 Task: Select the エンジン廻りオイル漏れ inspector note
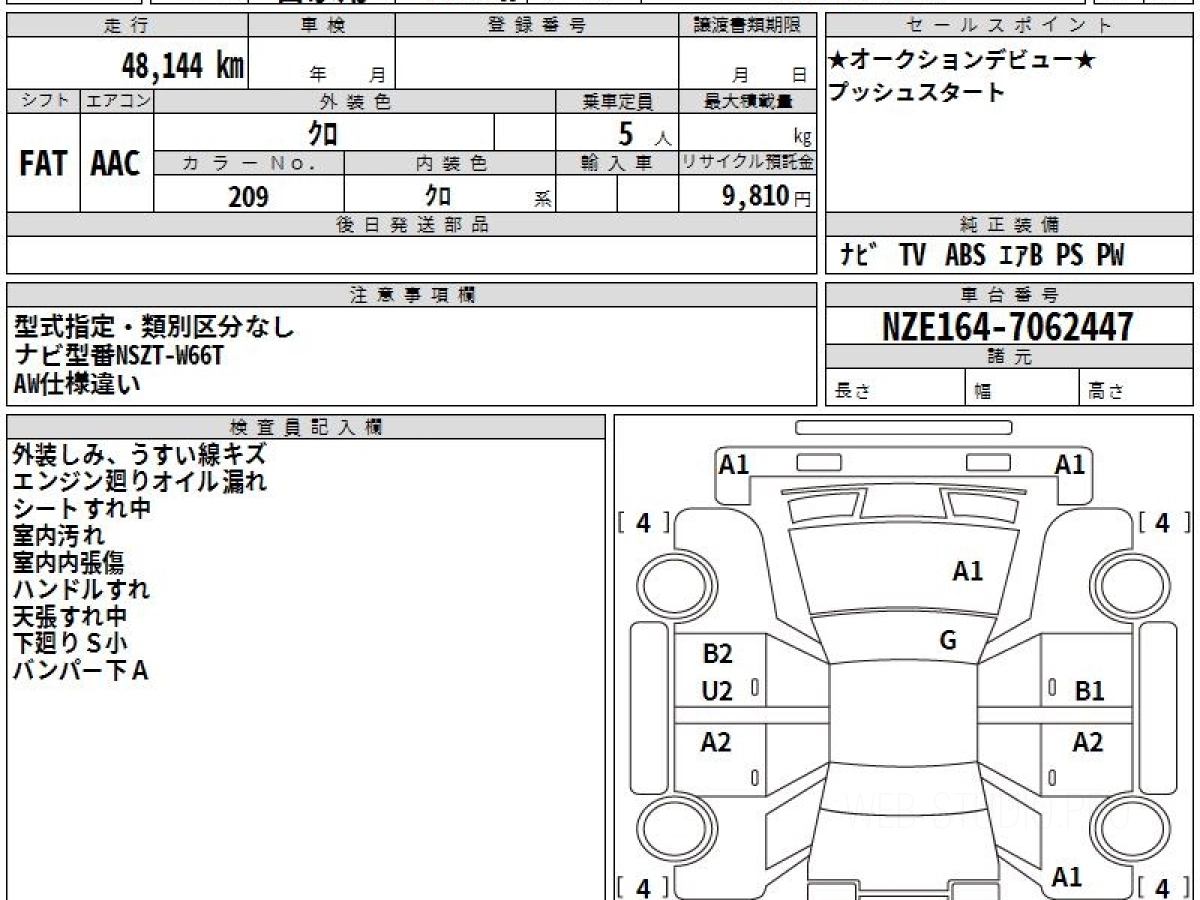coord(140,481)
